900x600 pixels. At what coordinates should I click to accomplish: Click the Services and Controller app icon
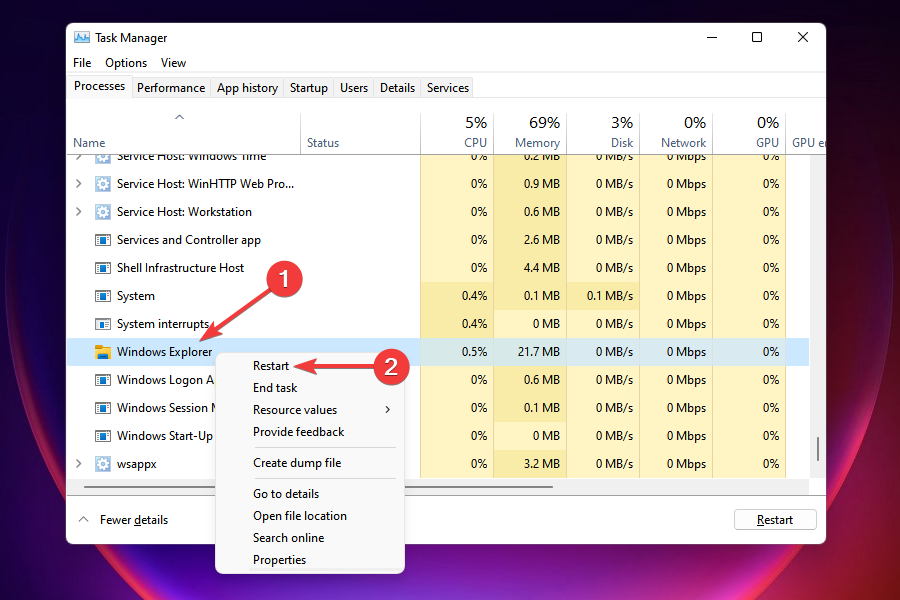pyautogui.click(x=102, y=240)
